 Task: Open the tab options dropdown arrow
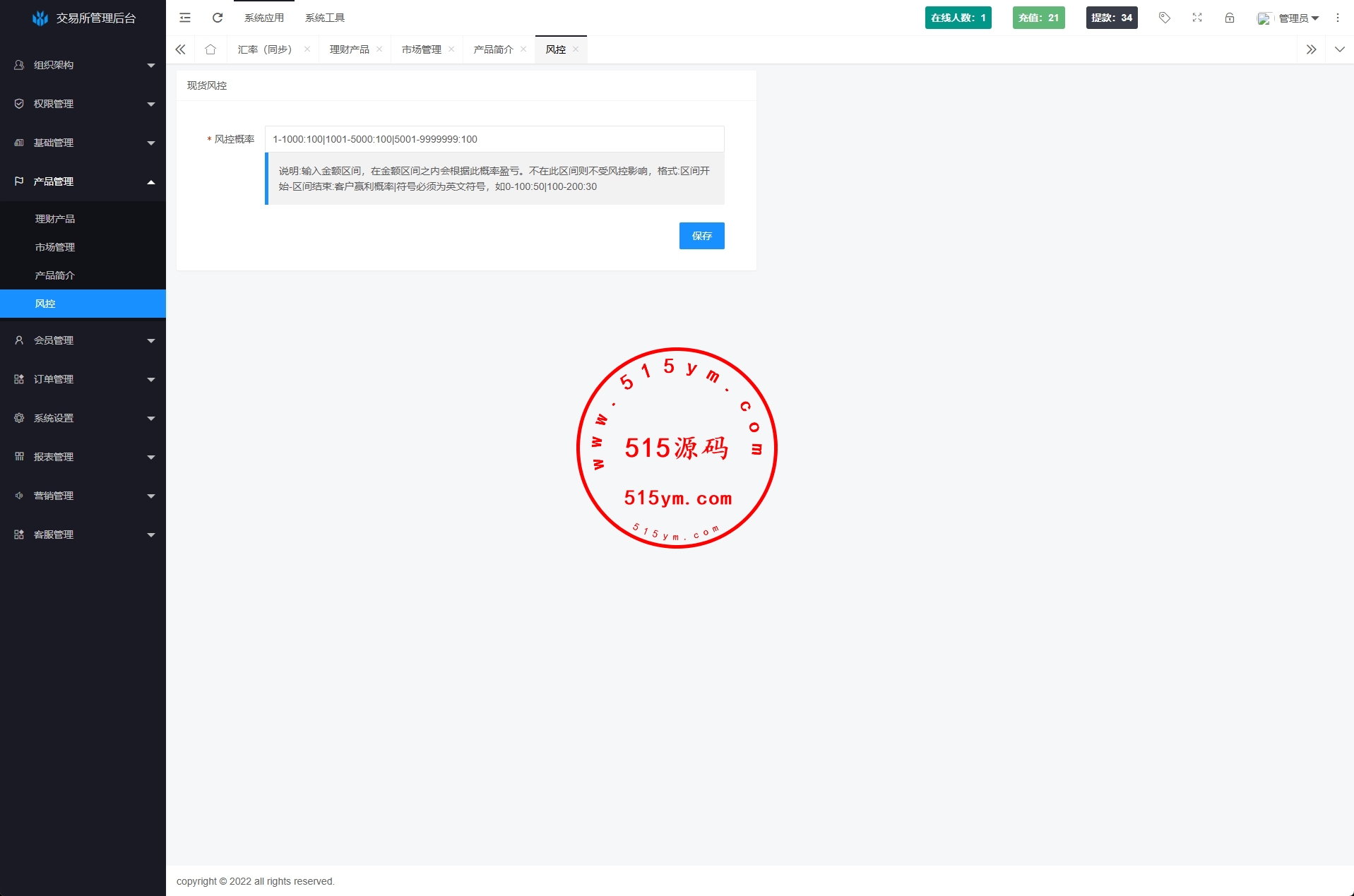point(1340,49)
